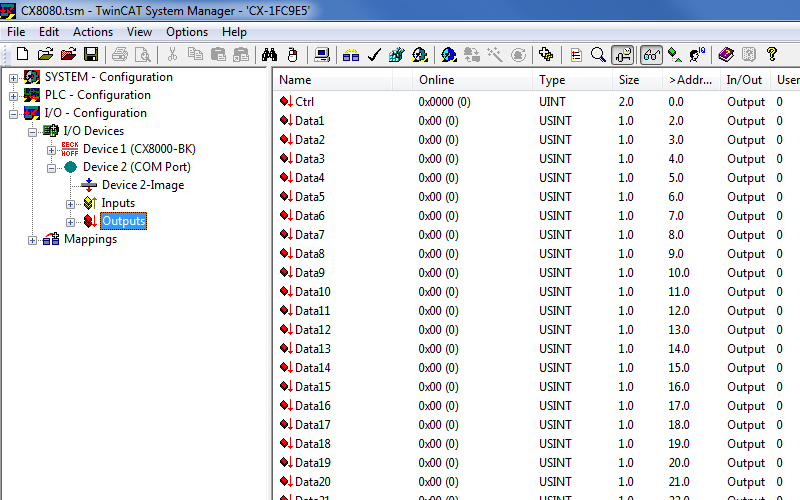Screen dimensions: 800x500
Task: Expand SYSTEM - Configuration tree node
Action: point(13,78)
